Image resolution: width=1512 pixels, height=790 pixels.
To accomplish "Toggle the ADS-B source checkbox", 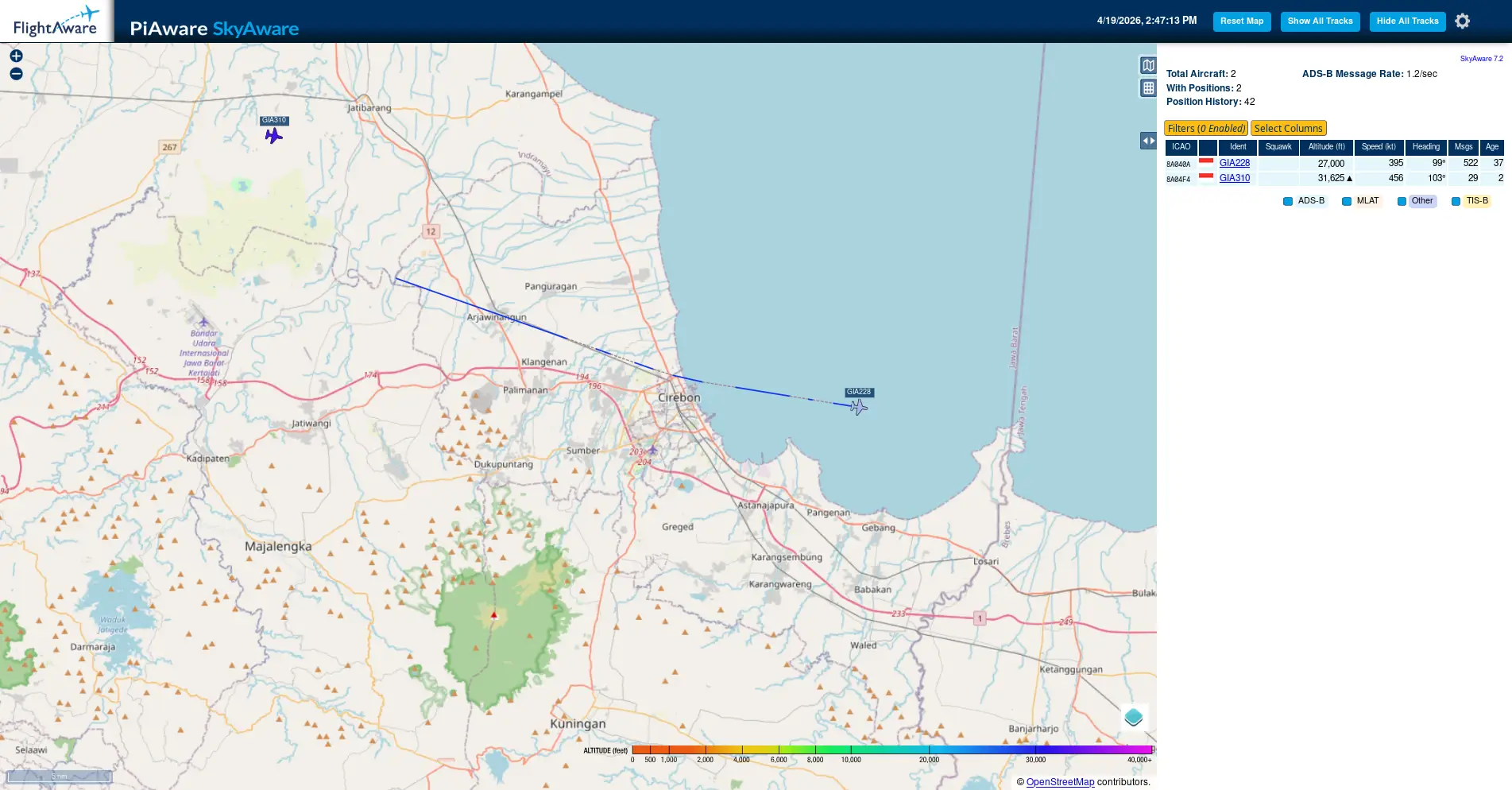I will tap(1288, 201).
